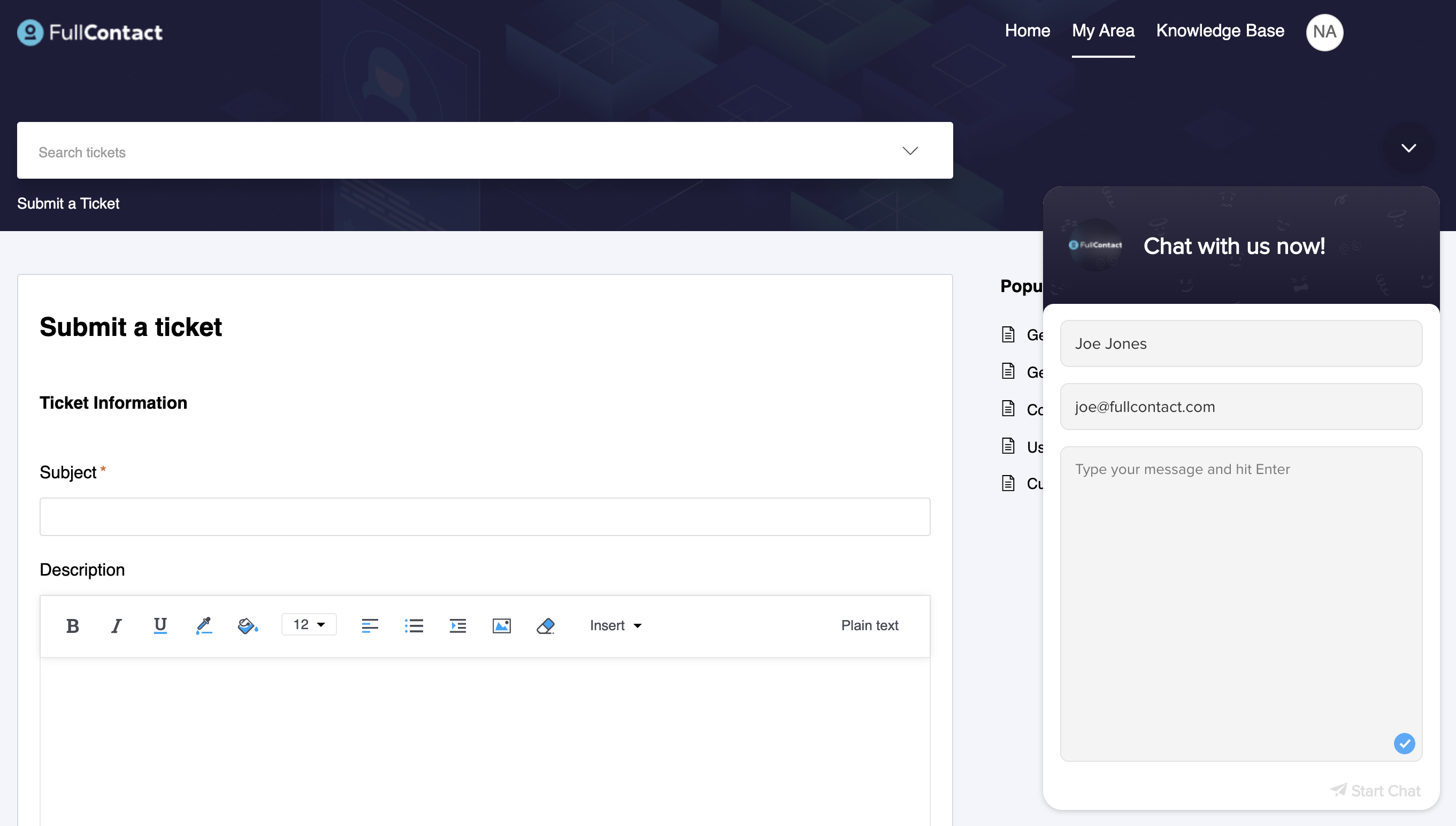Click the indent icon in toolbar
Screen dimensions: 1456x826
458,626
